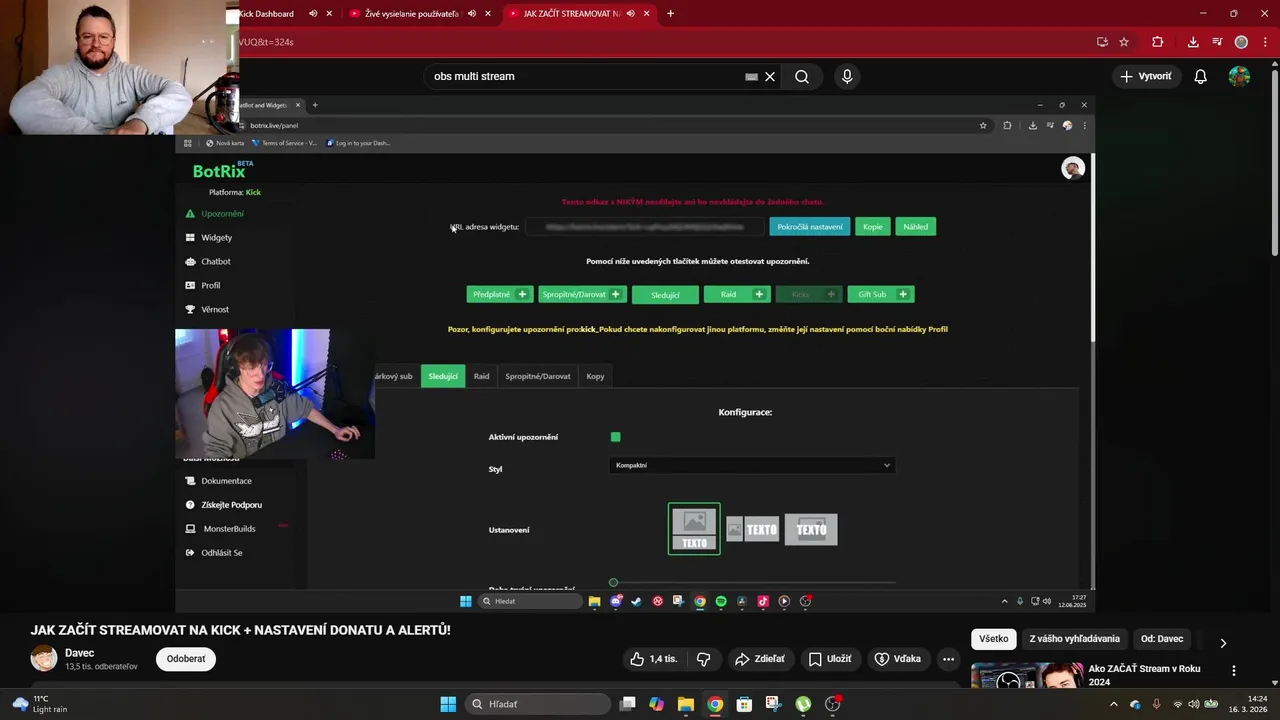This screenshot has width=1280, height=720.
Task: Open a new Chrome tab with plus
Action: tap(670, 14)
